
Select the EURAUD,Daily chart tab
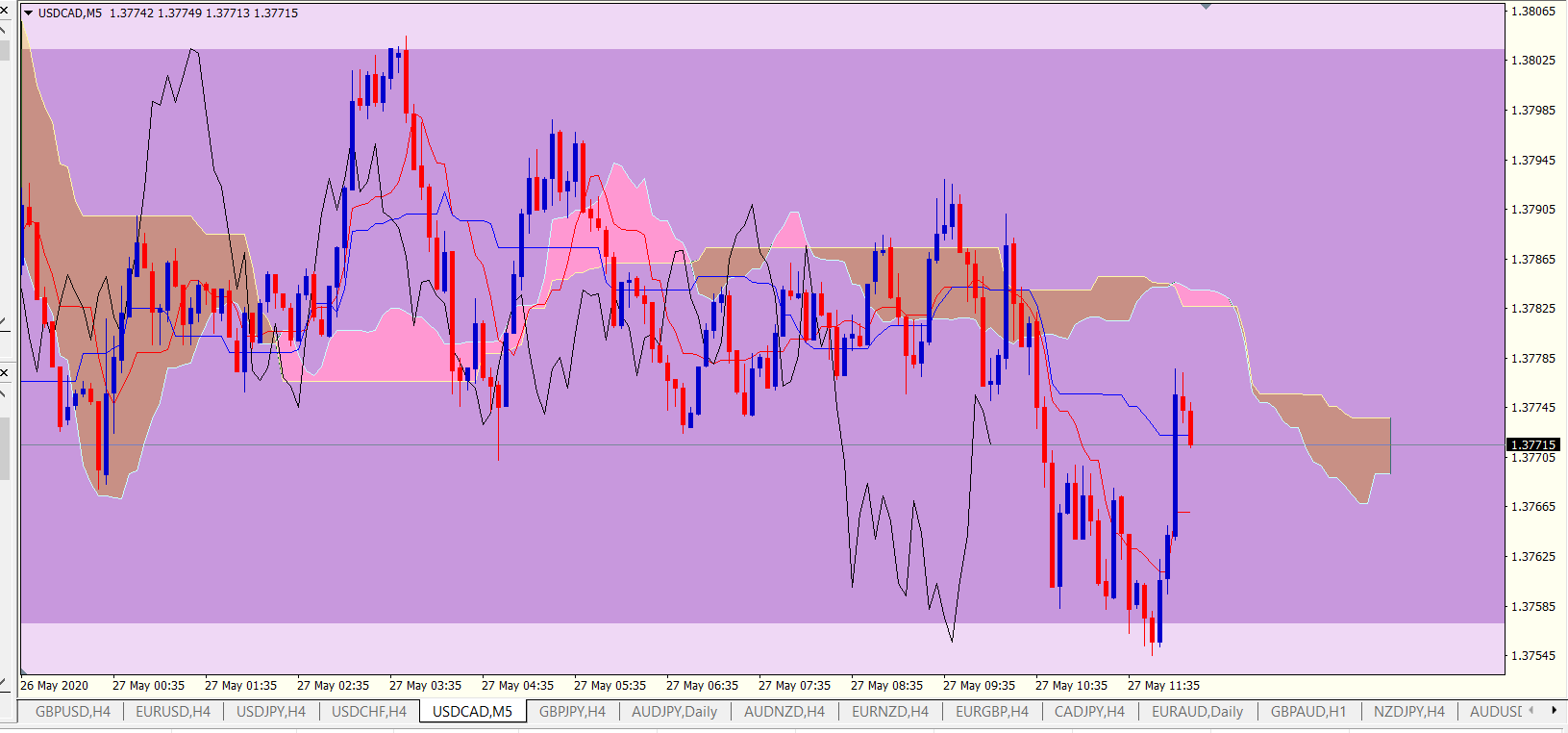(1198, 712)
